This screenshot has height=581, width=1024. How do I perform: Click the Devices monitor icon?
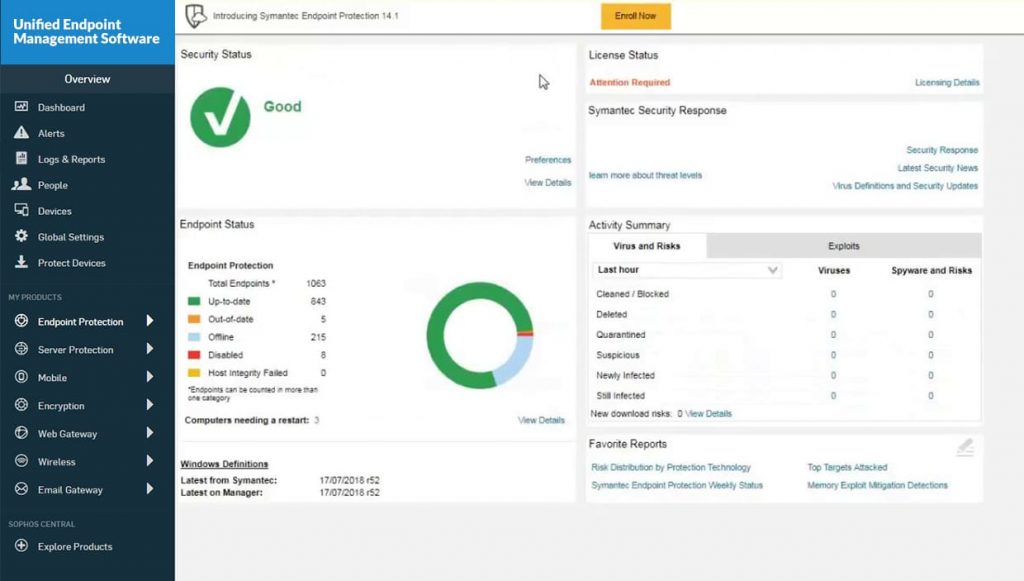tap(22, 211)
